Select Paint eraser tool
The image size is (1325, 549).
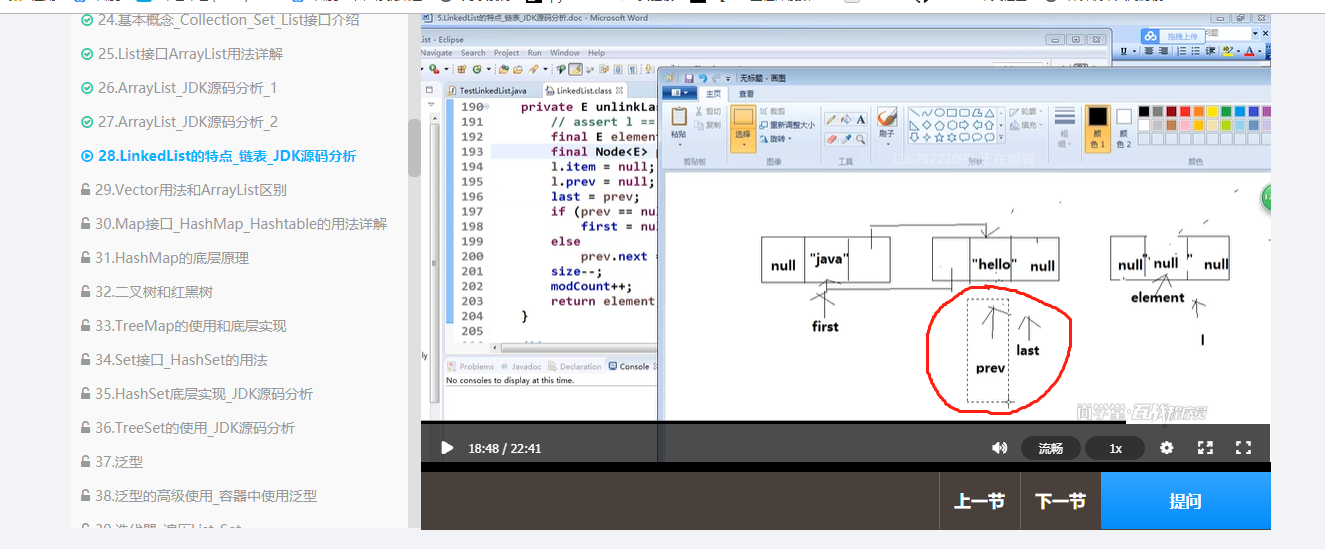click(832, 139)
